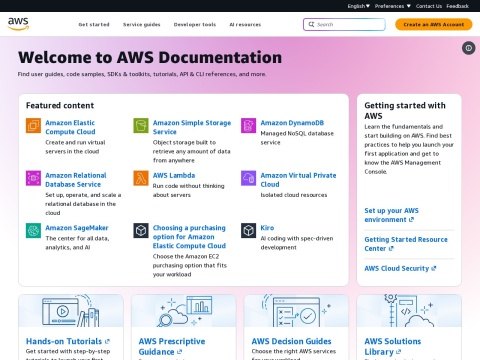Click the Amazon Simple Storage Service icon
The height and width of the screenshot is (360, 480).
click(141, 126)
